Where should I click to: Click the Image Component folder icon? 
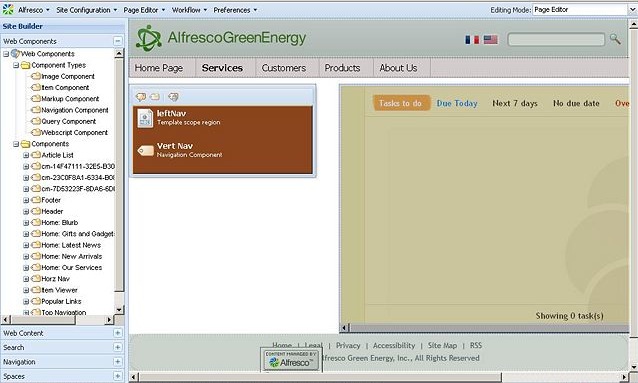pyautogui.click(x=36, y=76)
